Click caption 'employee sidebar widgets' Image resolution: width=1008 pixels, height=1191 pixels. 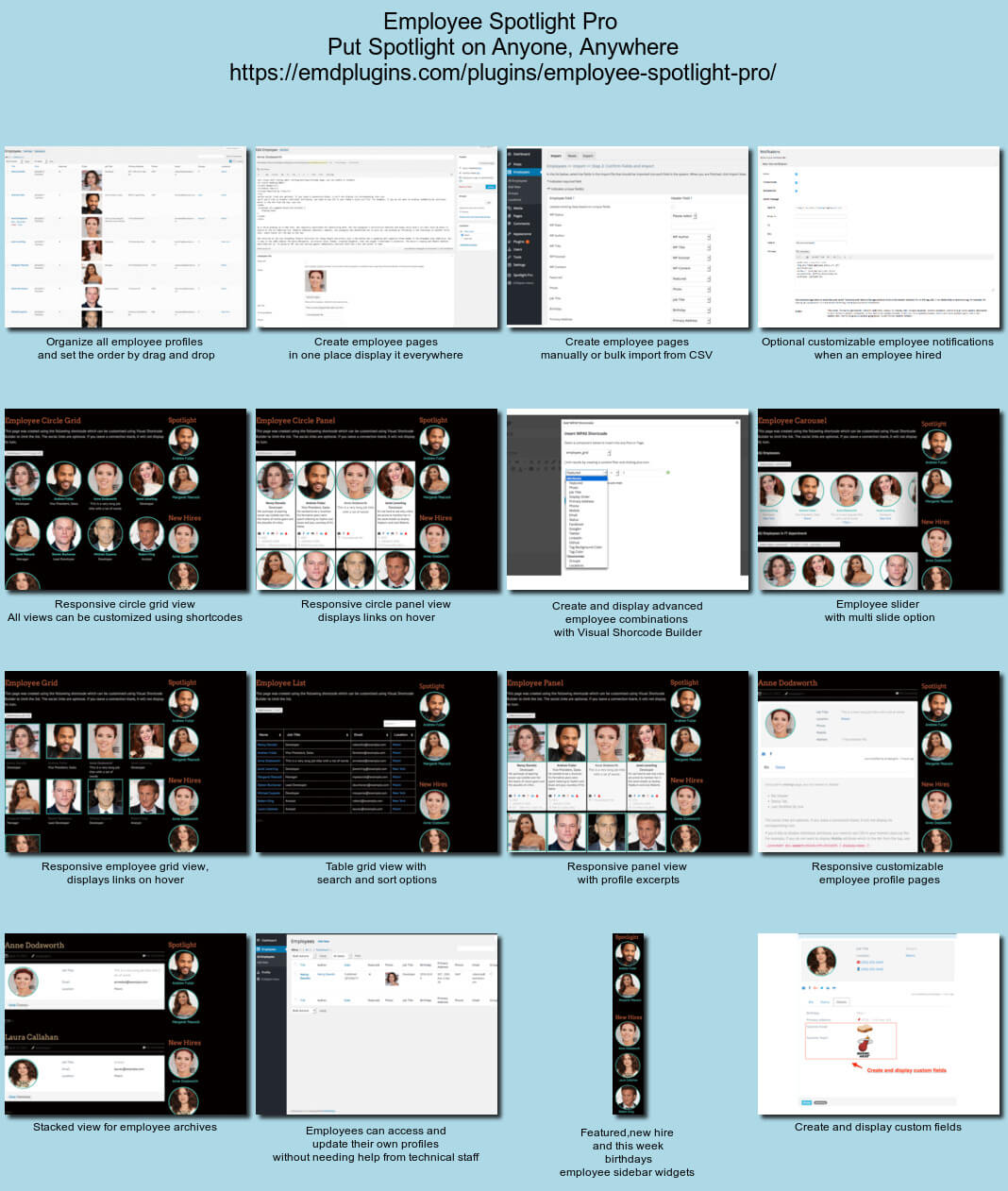(627, 1172)
